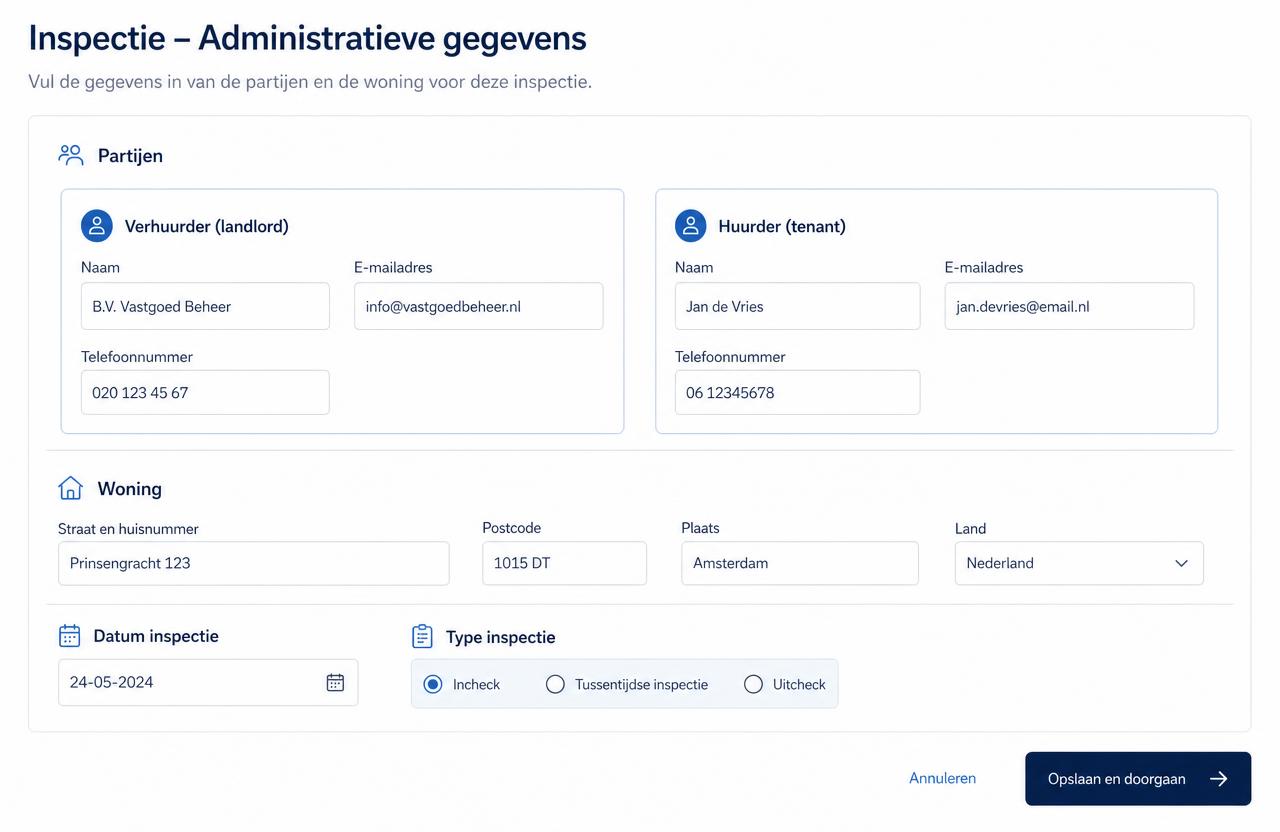Click Opslaan en doorgaan button
Image resolution: width=1280 pixels, height=832 pixels.
1138,779
